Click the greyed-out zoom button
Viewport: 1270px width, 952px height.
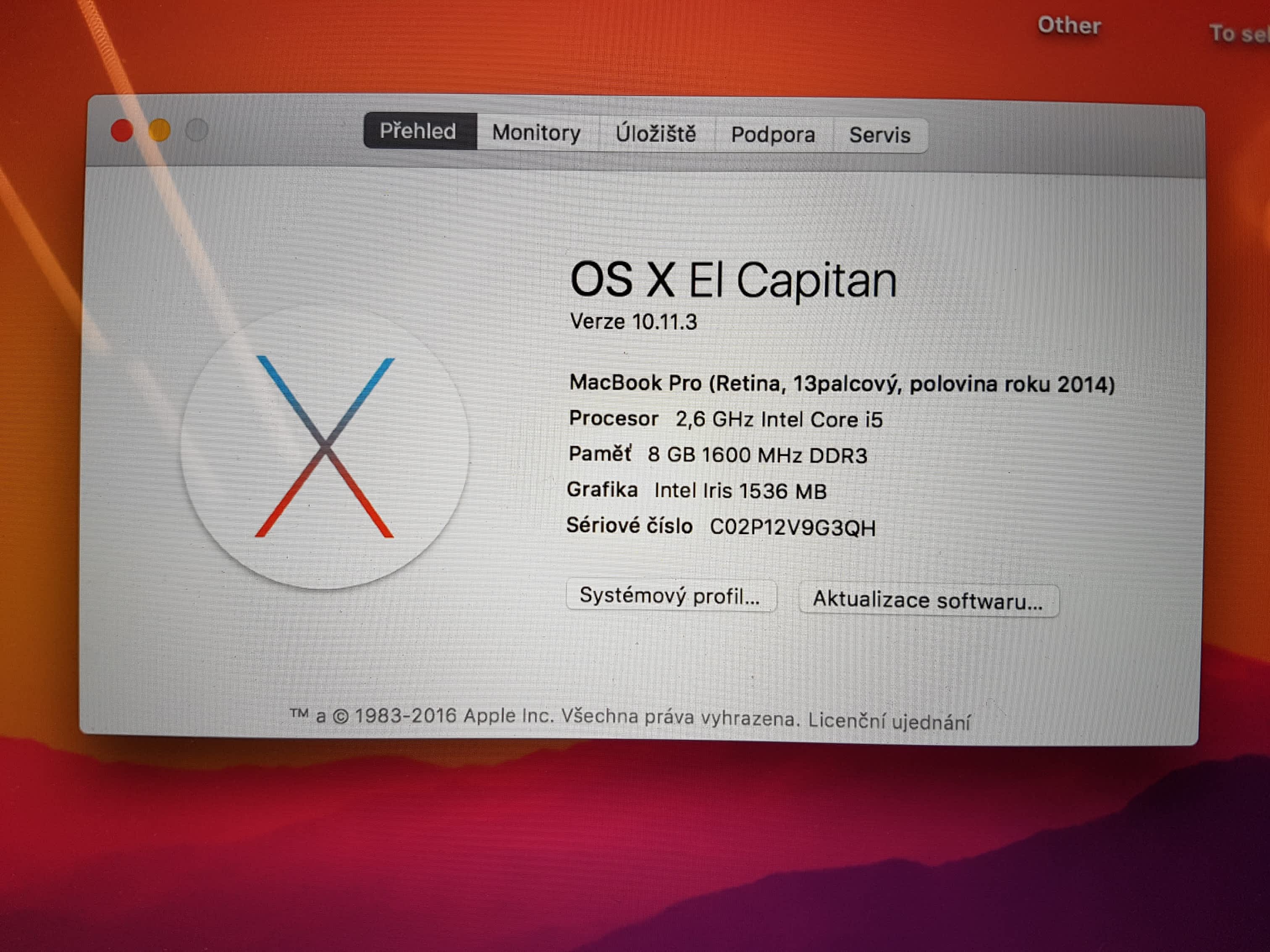tap(197, 130)
